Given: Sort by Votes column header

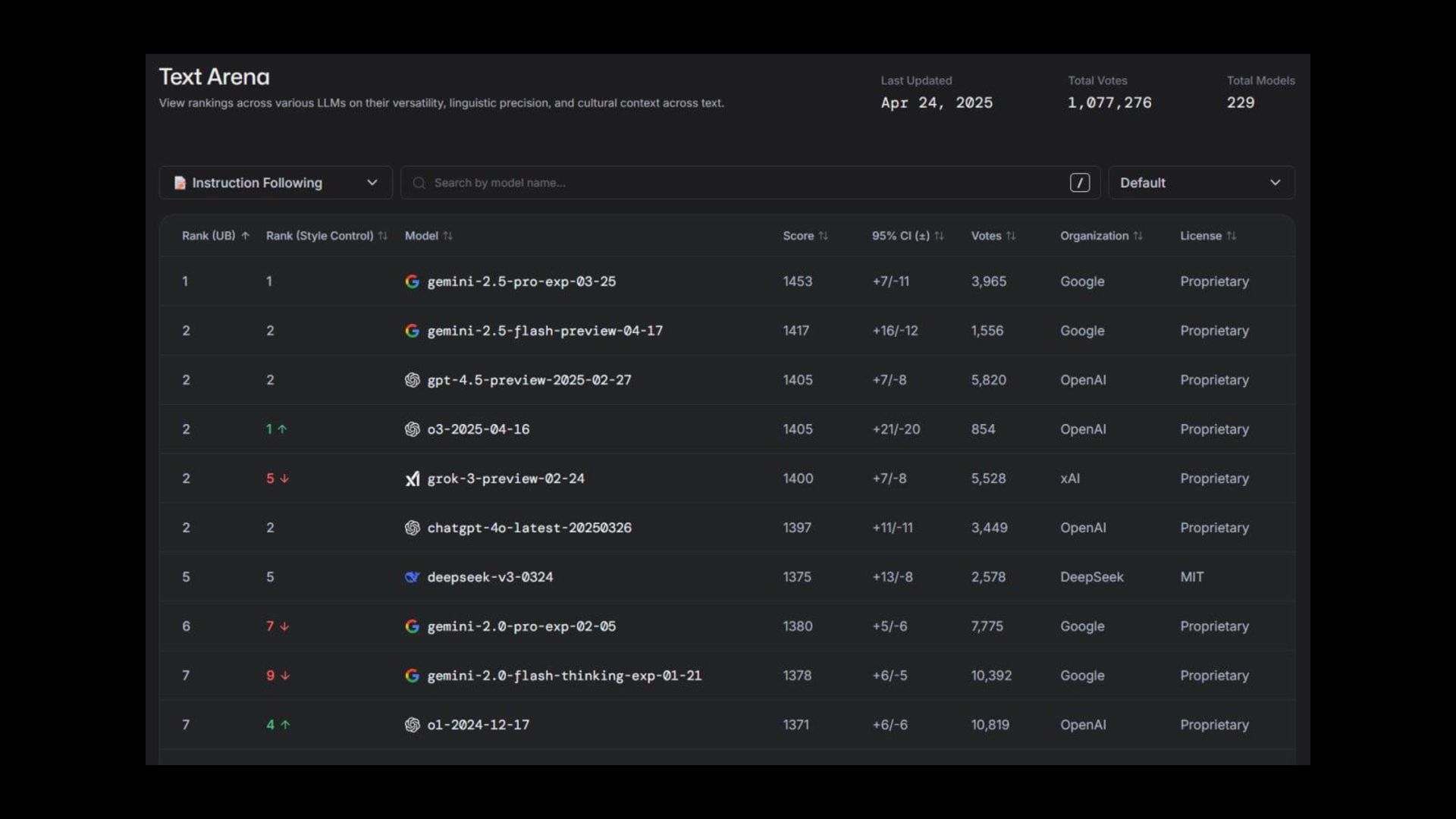Looking at the screenshot, I should click(x=993, y=236).
